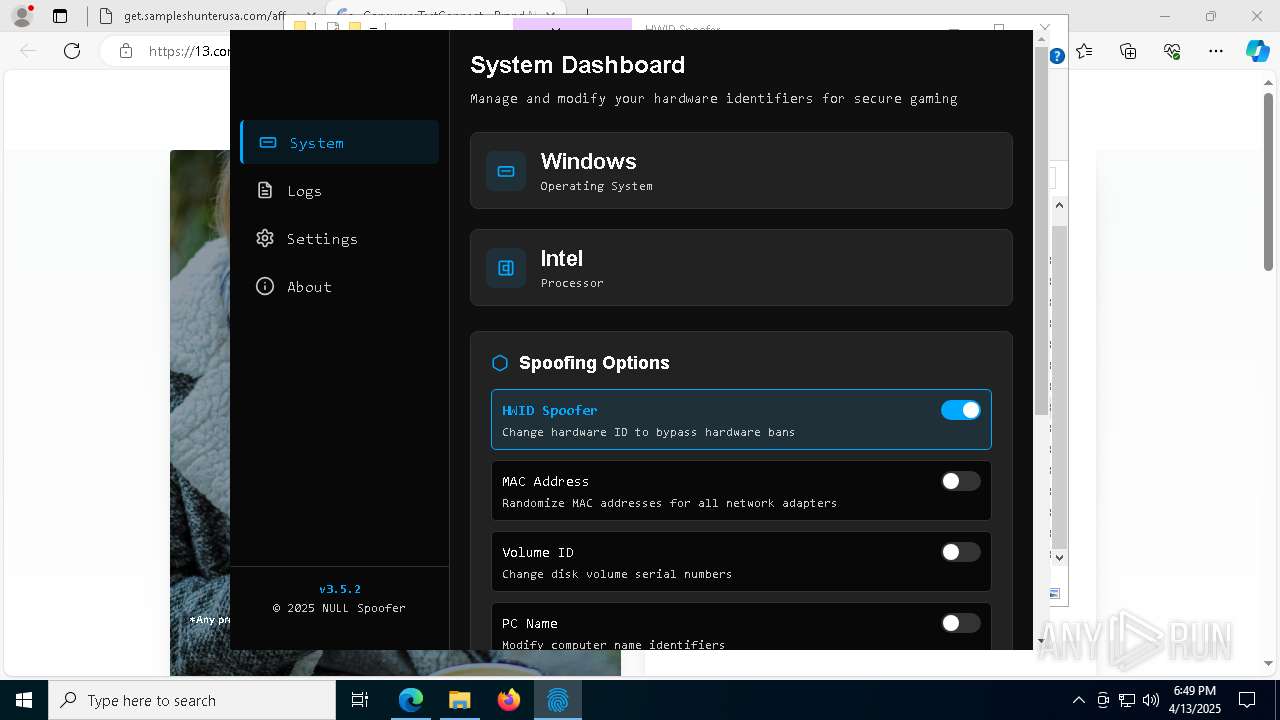1280x720 pixels.
Task: Open File Explorer from the taskbar
Action: (x=459, y=700)
